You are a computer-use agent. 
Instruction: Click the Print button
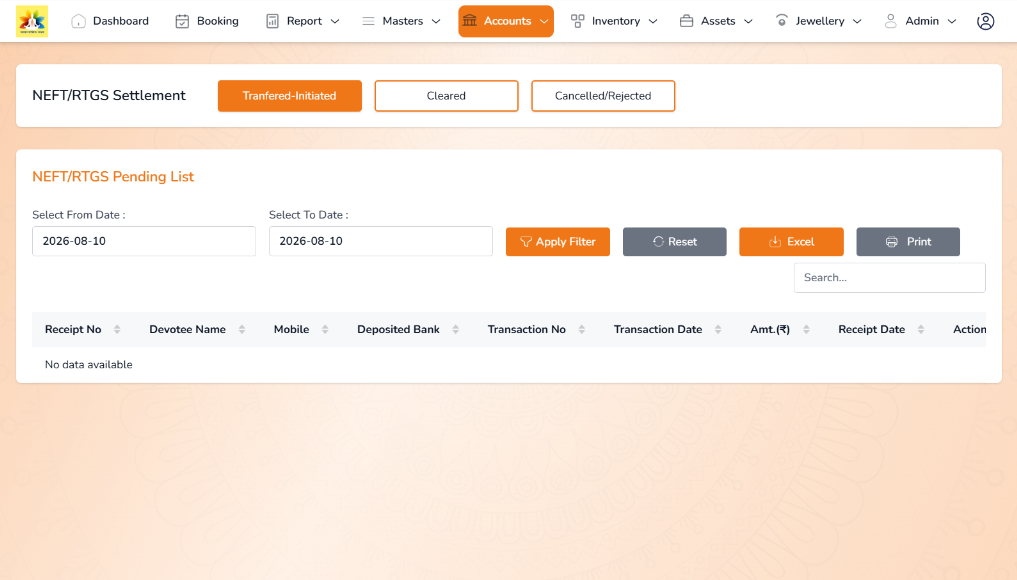coord(908,241)
